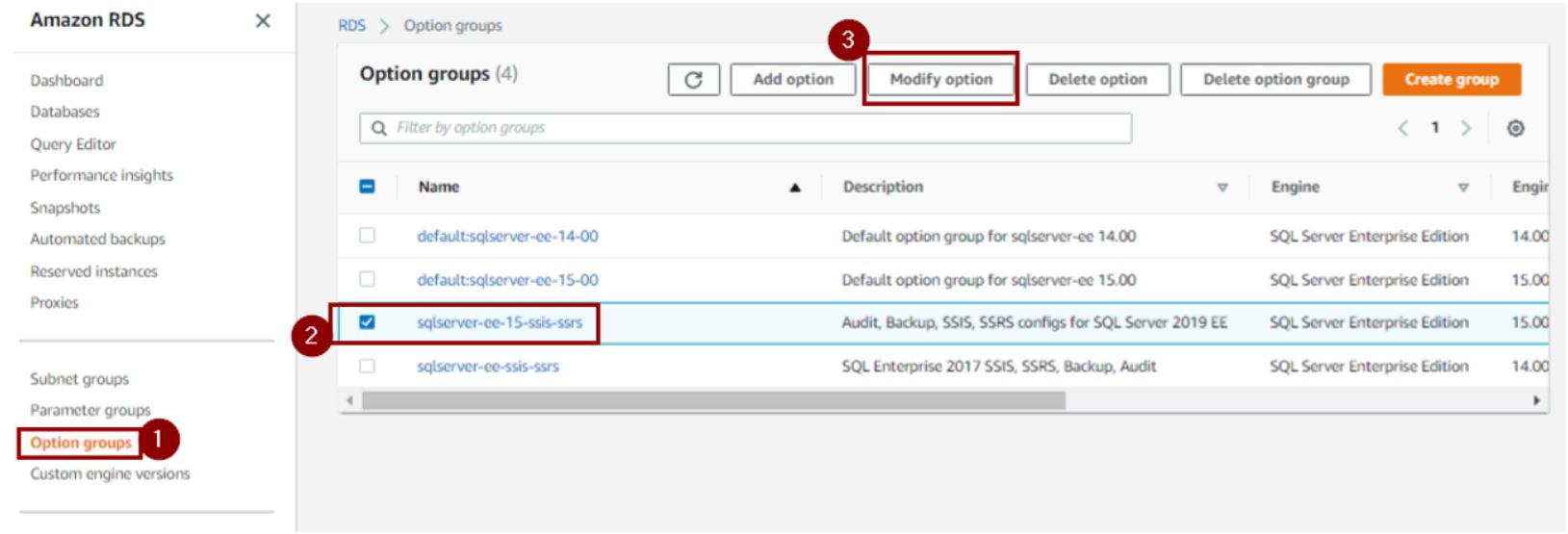The image size is (1568, 534).
Task: Open Custom engine versions in the sidebar
Action: (110, 473)
